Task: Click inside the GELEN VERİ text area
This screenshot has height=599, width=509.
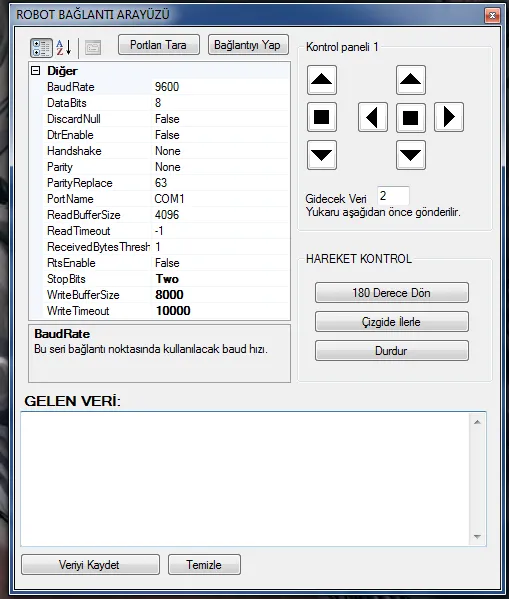Action: tap(246, 479)
